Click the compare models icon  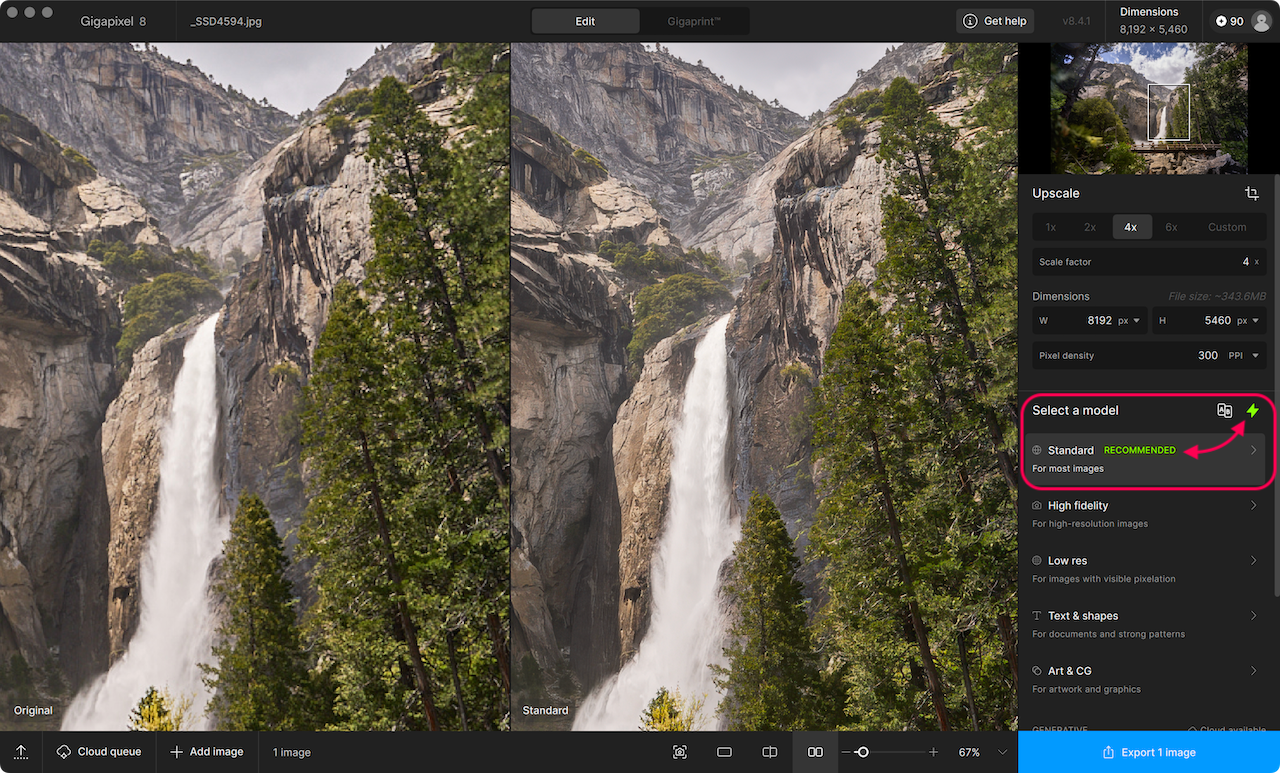[x=1224, y=410]
